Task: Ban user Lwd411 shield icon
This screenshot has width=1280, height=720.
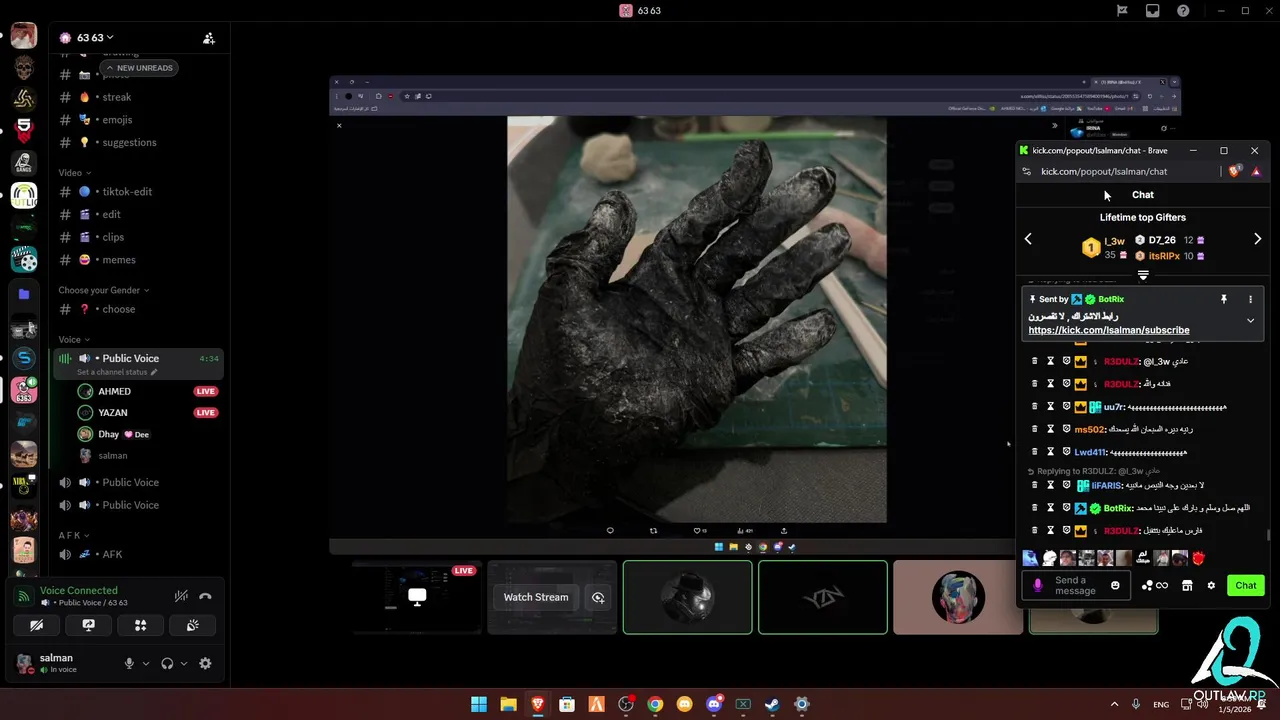Action: [x=1066, y=452]
